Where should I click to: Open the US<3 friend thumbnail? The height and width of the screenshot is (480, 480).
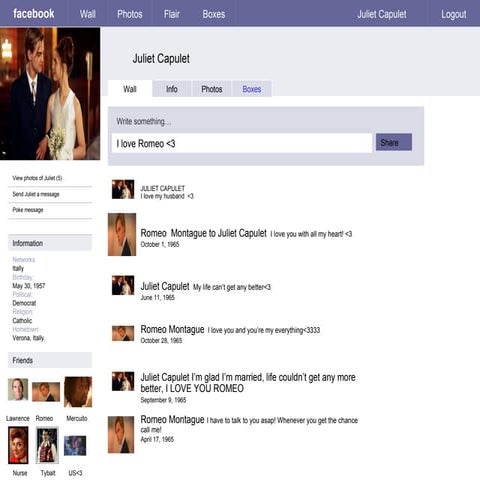(75, 446)
